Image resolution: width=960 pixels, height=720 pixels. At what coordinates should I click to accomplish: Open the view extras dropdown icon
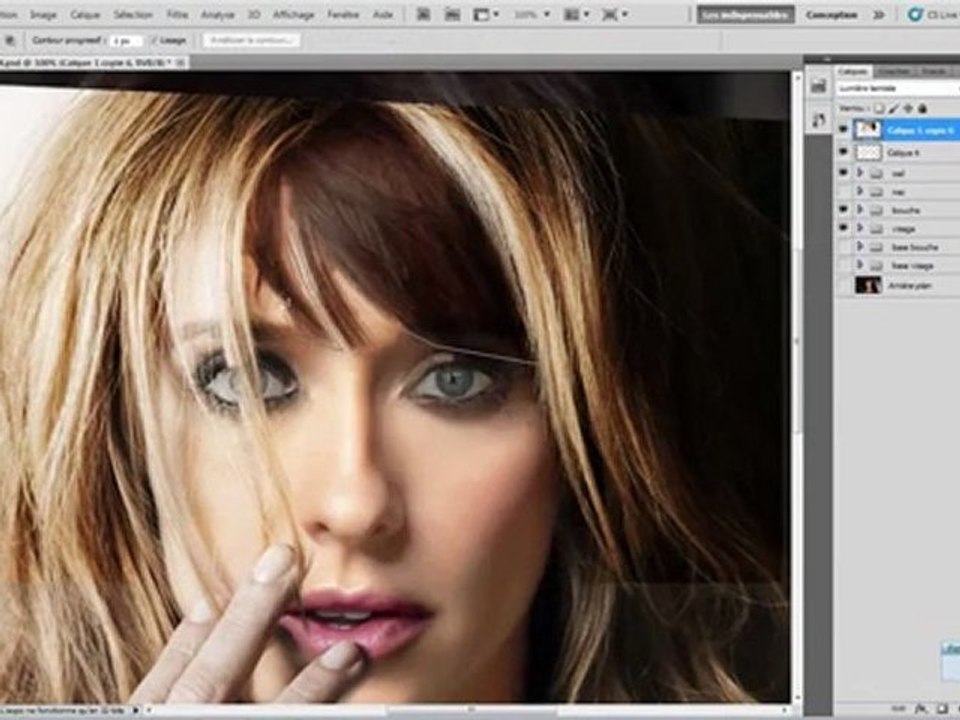point(487,14)
